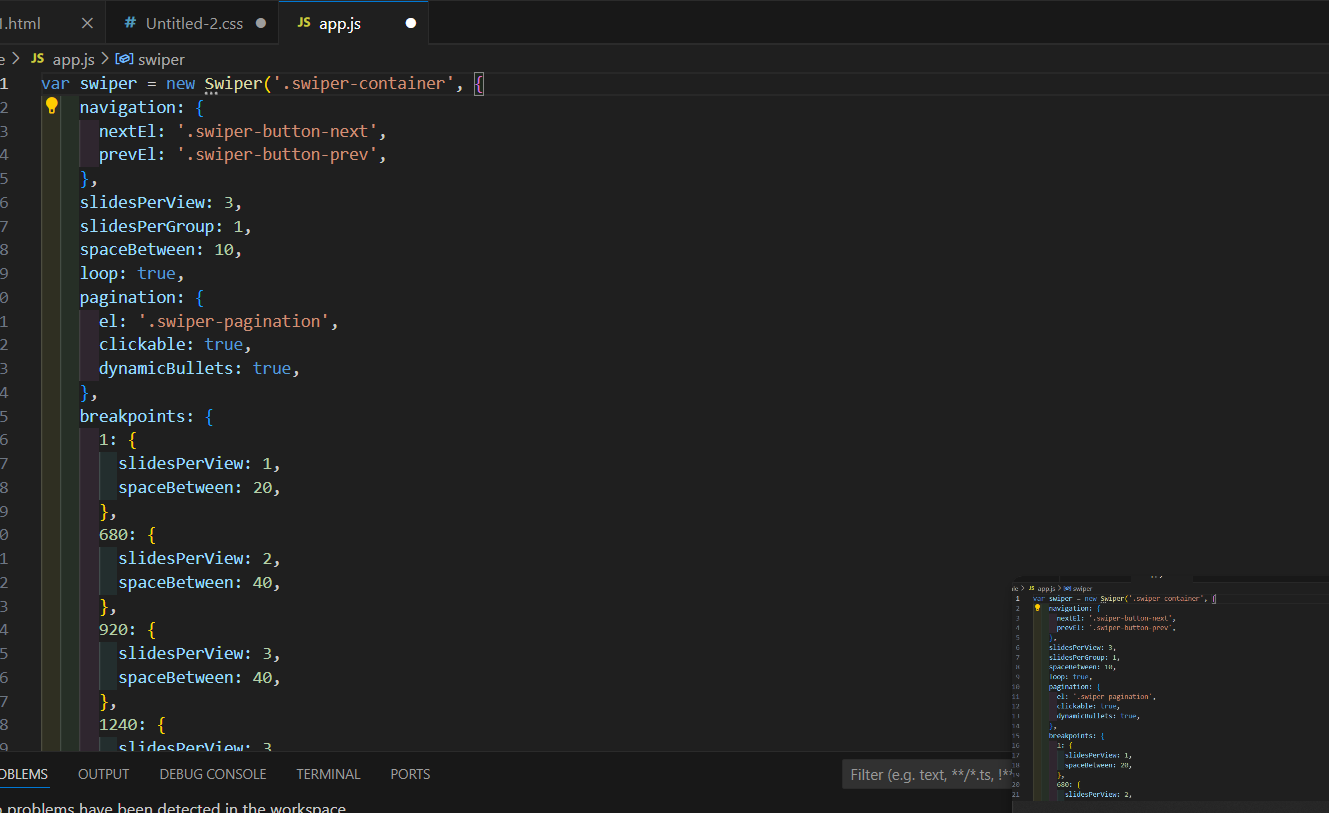
Task: Open the DEBUG CONSOLE panel tab
Action: (x=213, y=774)
